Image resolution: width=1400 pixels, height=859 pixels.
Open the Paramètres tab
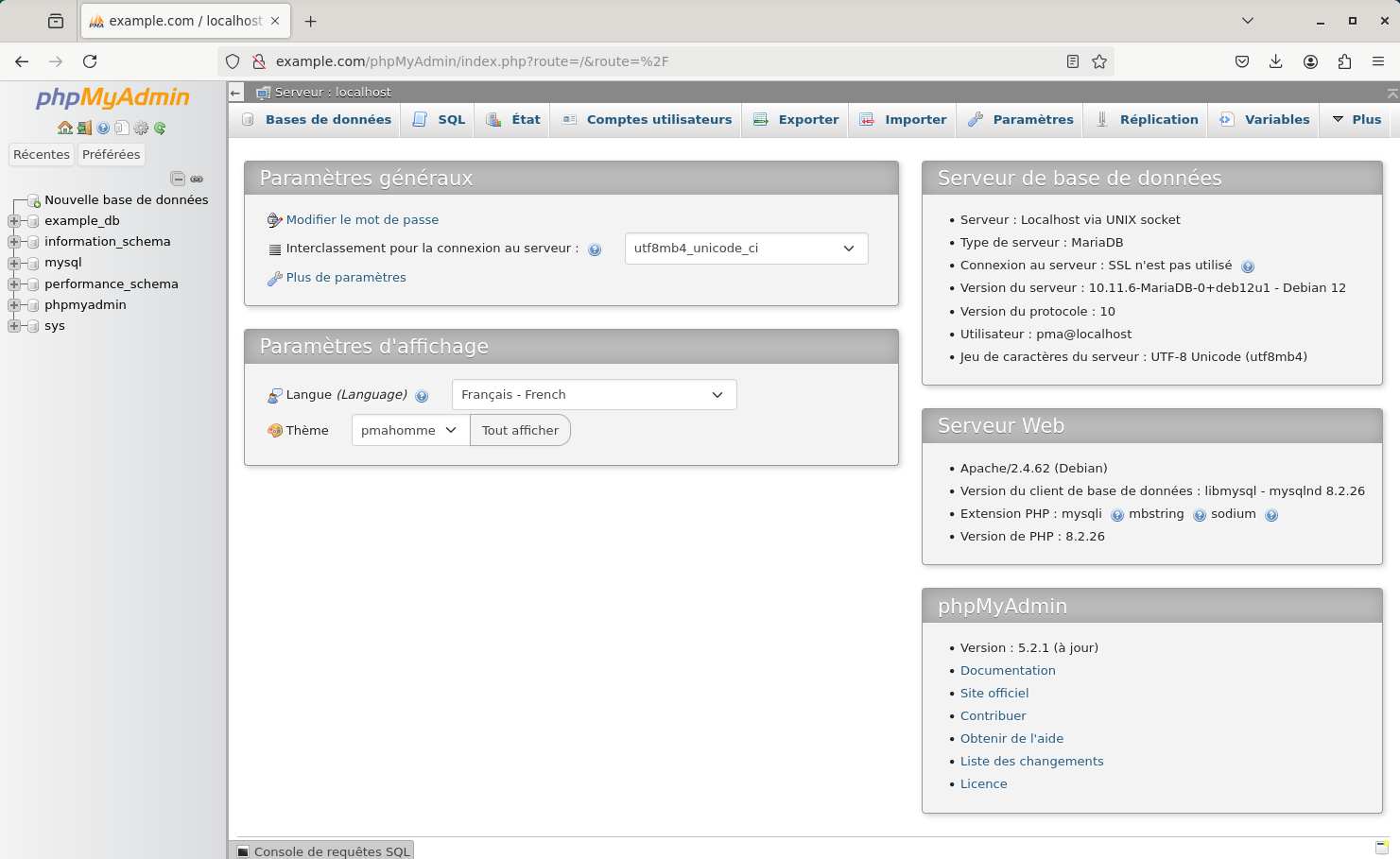coord(1021,120)
